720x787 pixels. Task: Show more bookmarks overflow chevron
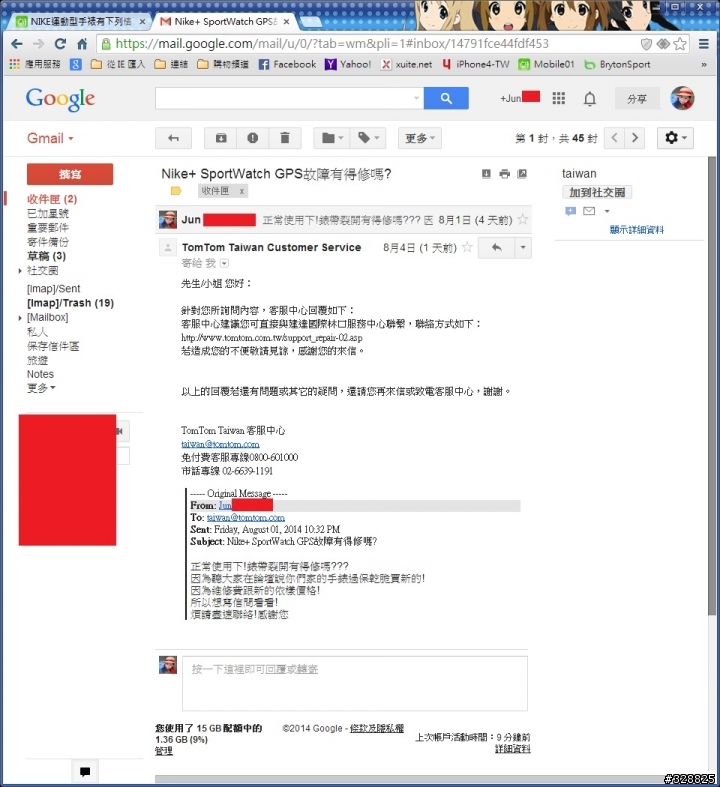[x=704, y=65]
